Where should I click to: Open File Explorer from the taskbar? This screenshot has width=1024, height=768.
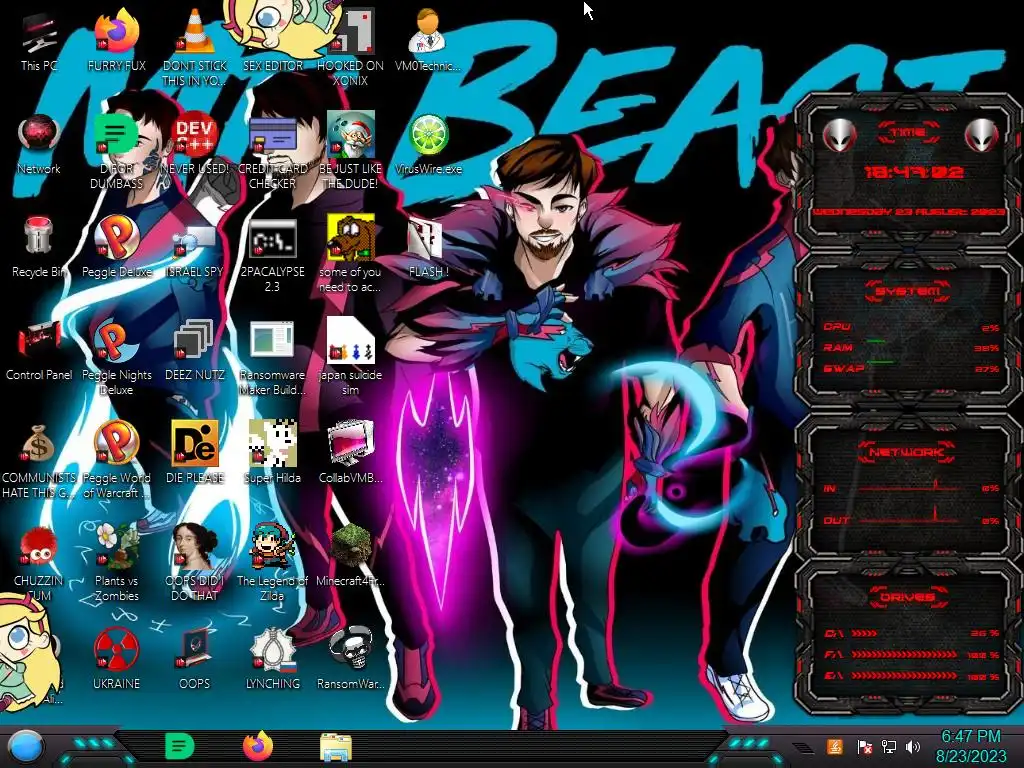coord(336,747)
